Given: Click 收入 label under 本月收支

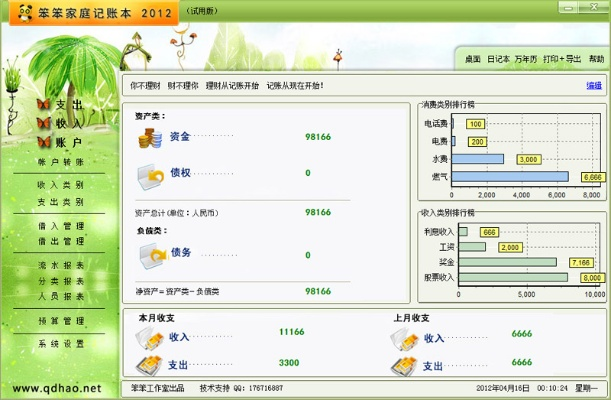Looking at the screenshot, I should [x=179, y=337].
